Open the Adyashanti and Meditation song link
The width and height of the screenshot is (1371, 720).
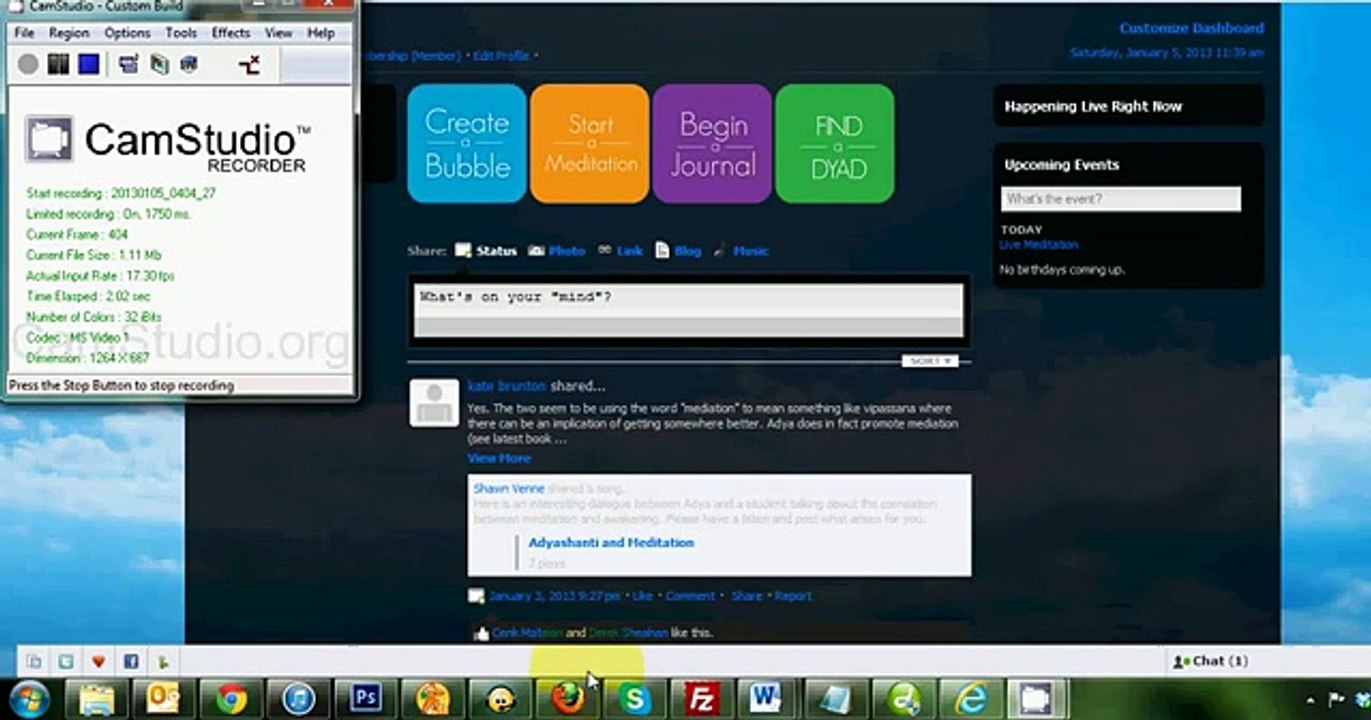tap(611, 543)
